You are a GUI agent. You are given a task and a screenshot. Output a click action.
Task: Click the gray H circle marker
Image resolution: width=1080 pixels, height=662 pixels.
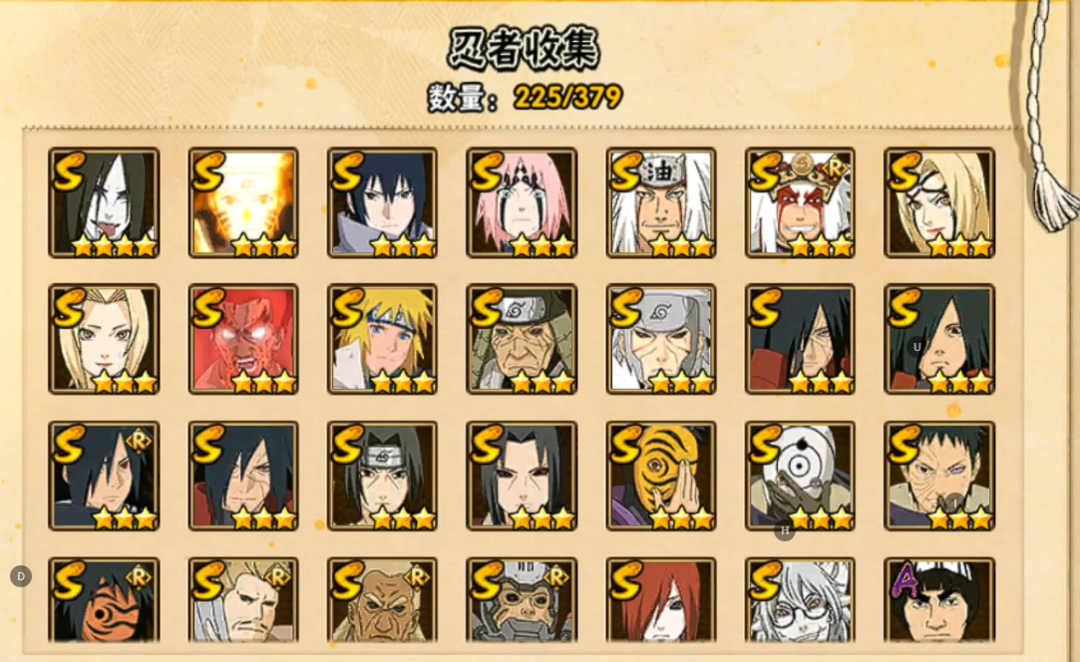tap(785, 530)
